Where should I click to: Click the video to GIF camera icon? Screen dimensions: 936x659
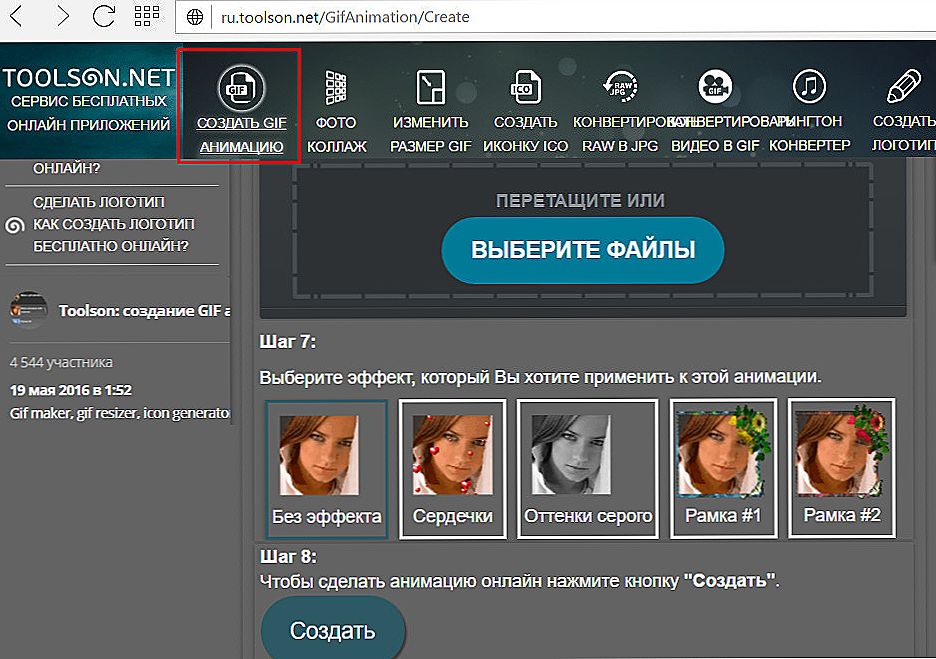point(715,87)
